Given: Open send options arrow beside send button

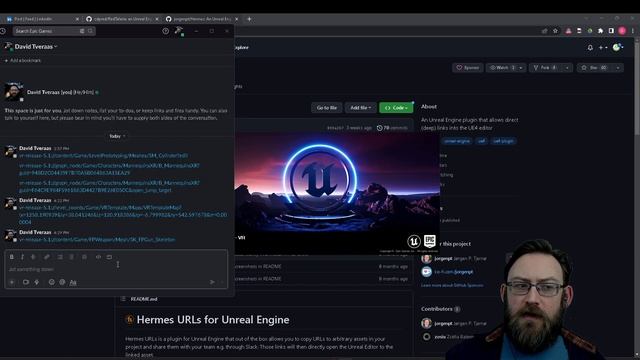Looking at the screenshot, I should 222,282.
